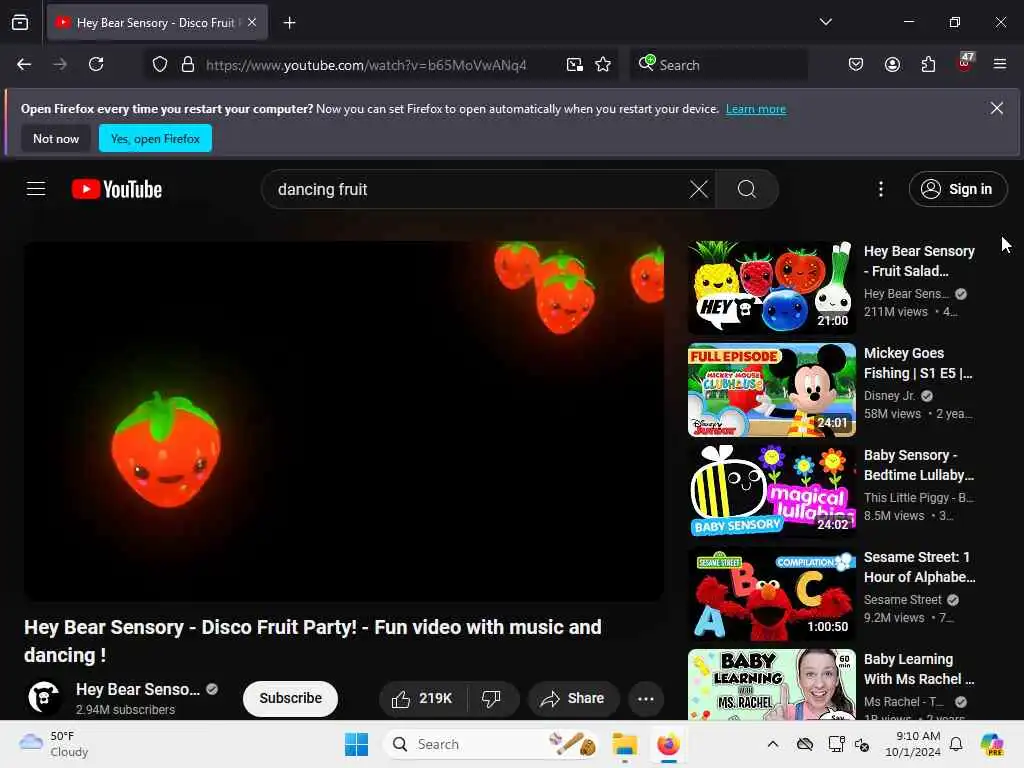Open a new browser tab
The height and width of the screenshot is (768, 1024).
point(289,23)
